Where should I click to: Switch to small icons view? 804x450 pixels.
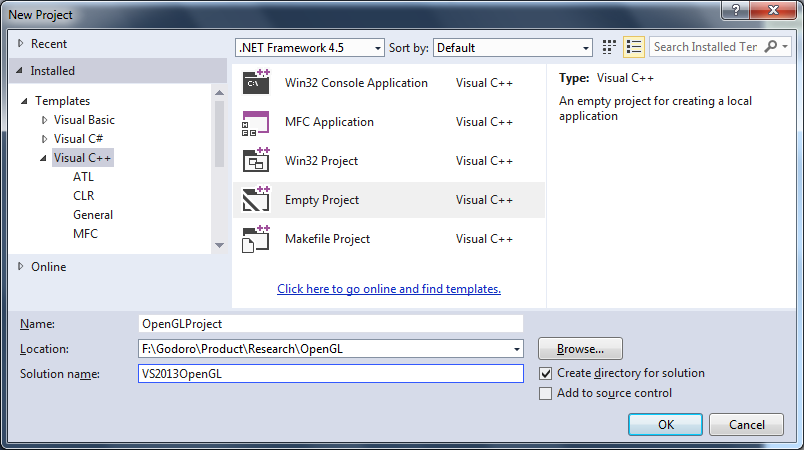point(609,47)
